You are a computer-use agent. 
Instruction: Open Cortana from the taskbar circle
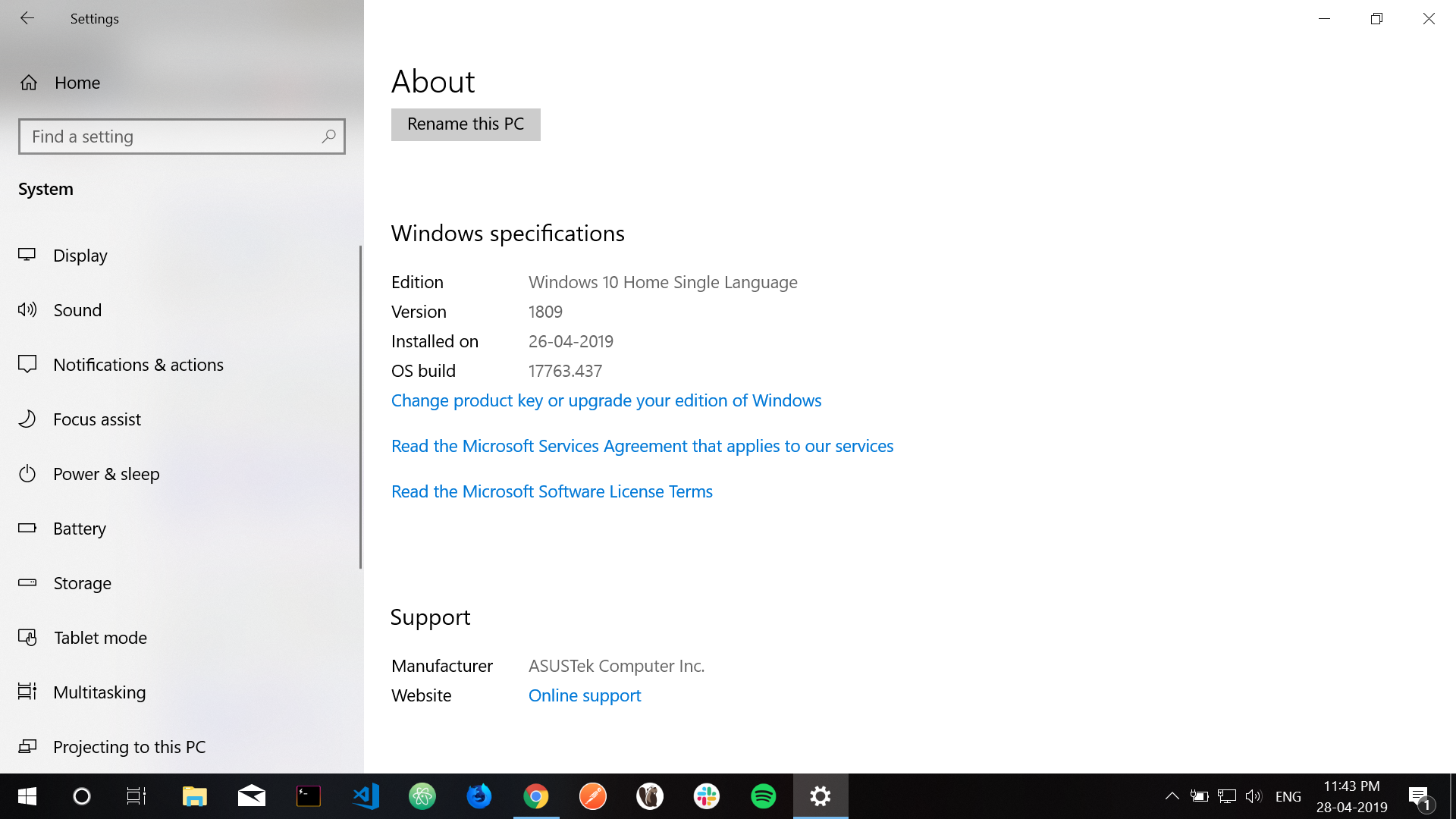tap(82, 796)
